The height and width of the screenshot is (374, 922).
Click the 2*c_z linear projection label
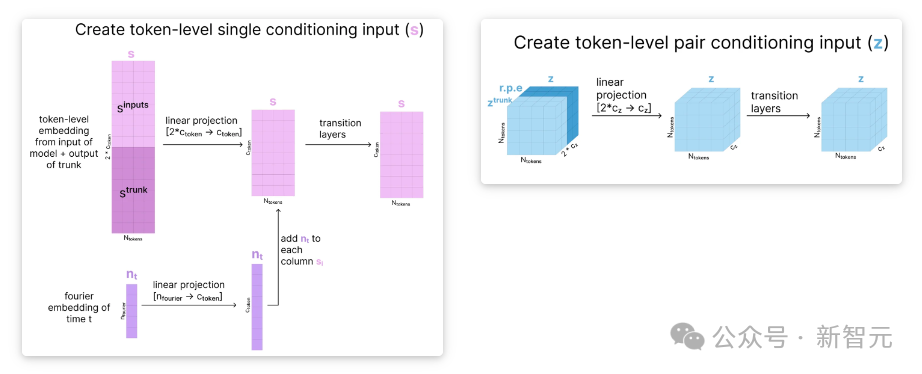click(x=624, y=95)
